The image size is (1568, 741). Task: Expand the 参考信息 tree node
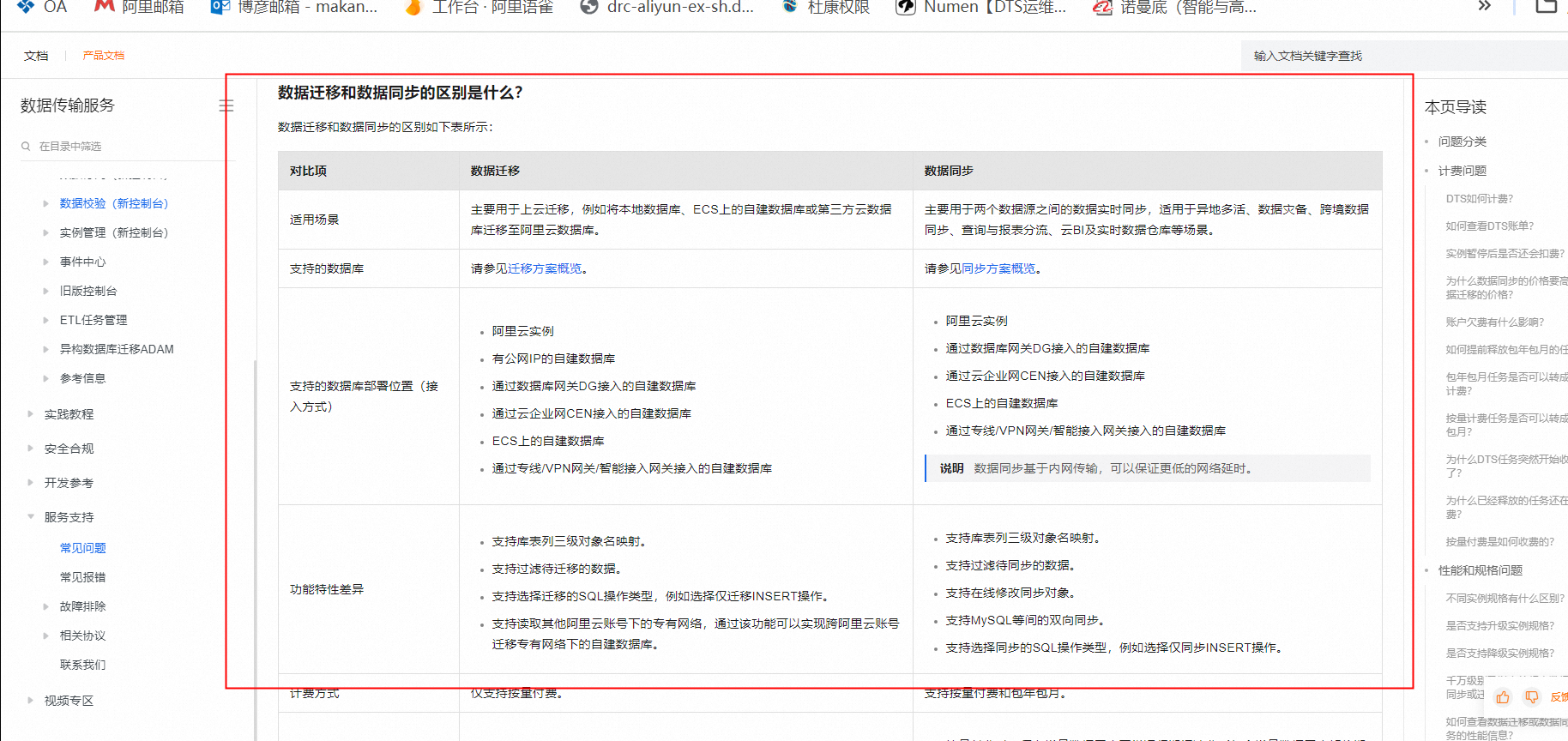tap(45, 378)
